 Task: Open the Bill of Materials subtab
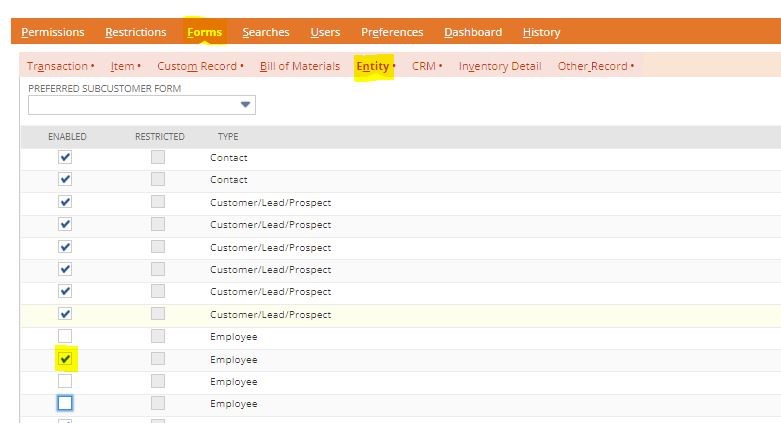tap(299, 66)
